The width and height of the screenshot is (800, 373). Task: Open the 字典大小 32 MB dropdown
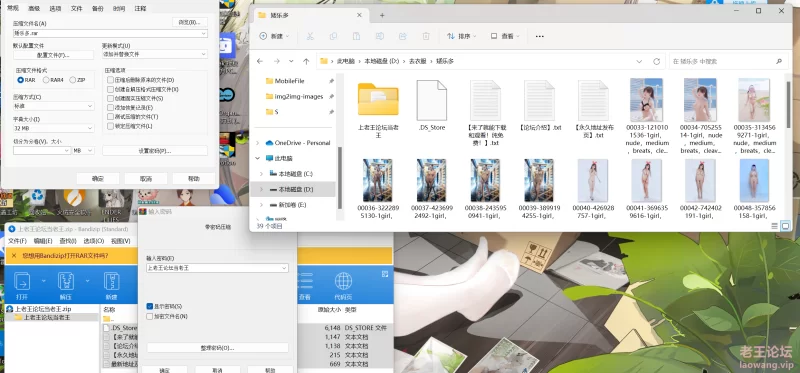click(x=54, y=128)
